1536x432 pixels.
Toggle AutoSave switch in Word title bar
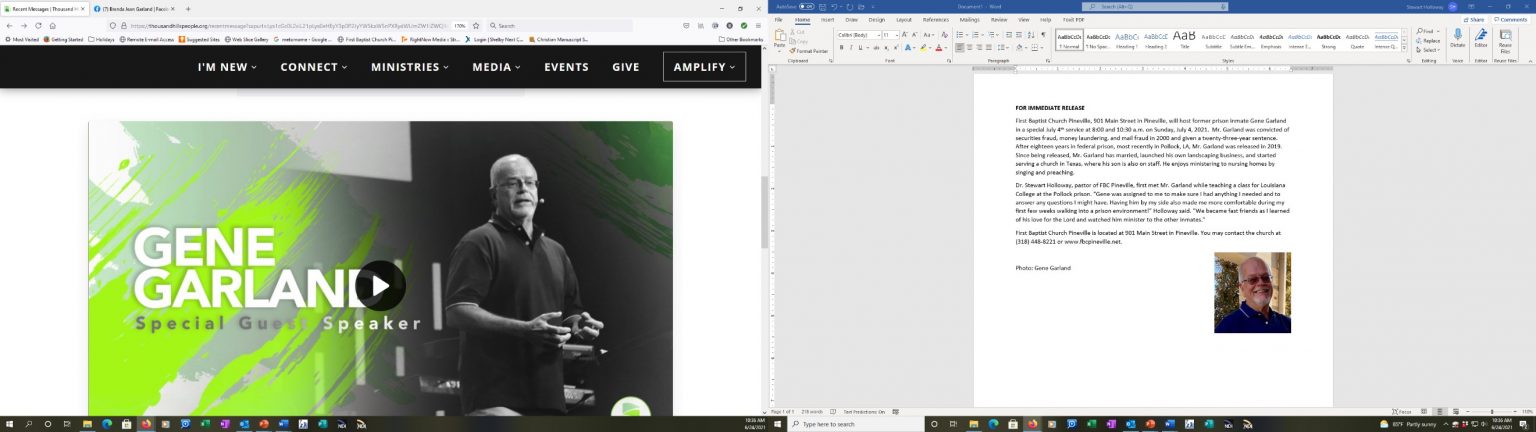pyautogui.click(x=806, y=6)
